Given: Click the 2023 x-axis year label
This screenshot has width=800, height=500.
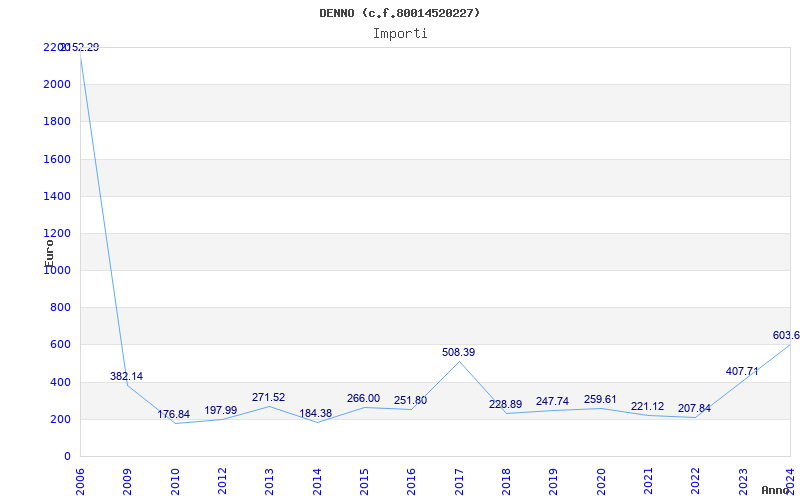Looking at the screenshot, I should coord(743,481).
